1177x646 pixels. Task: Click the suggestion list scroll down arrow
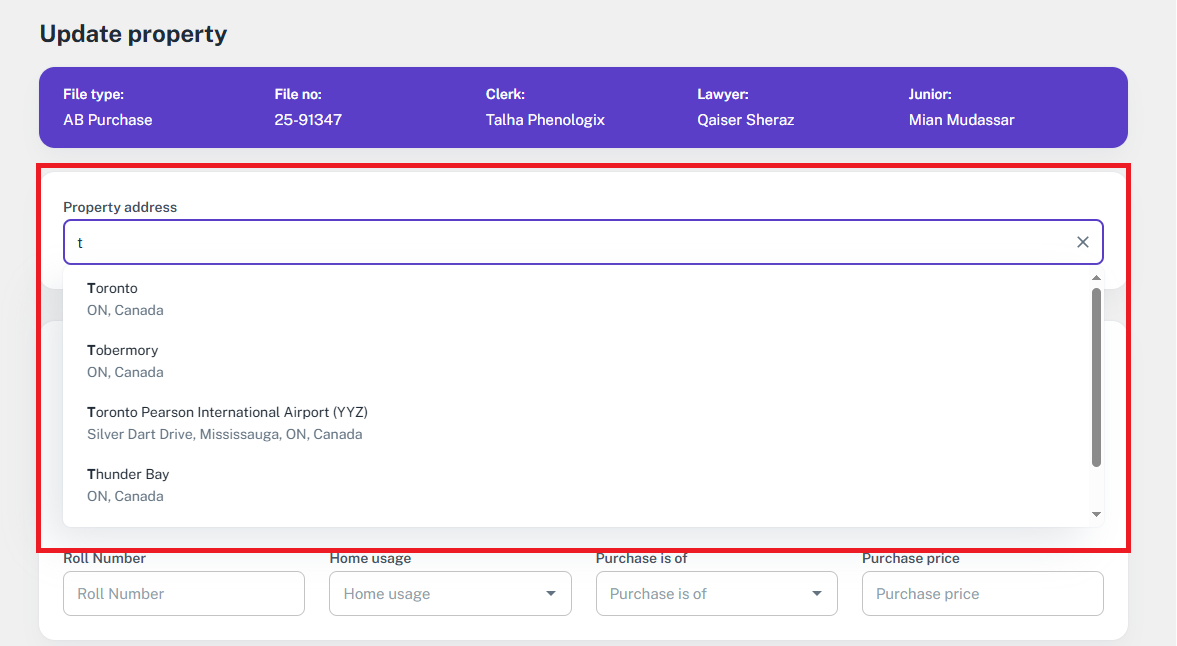[x=1096, y=514]
